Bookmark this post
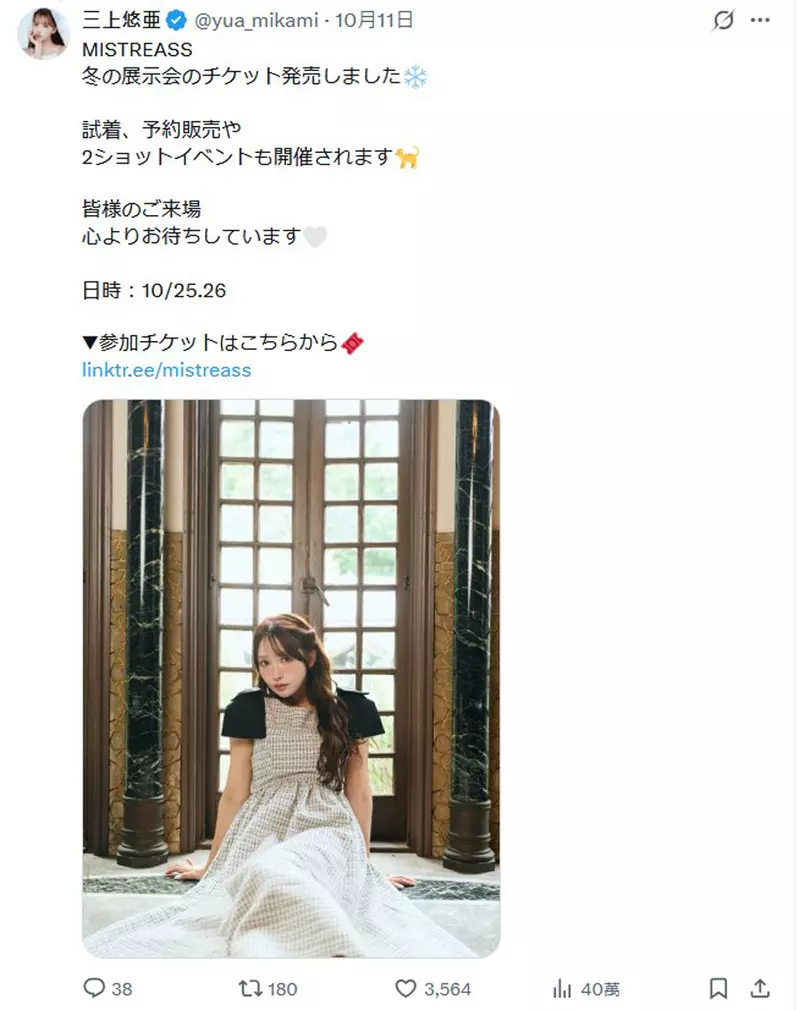This screenshot has width=799, height=1010. (718, 987)
